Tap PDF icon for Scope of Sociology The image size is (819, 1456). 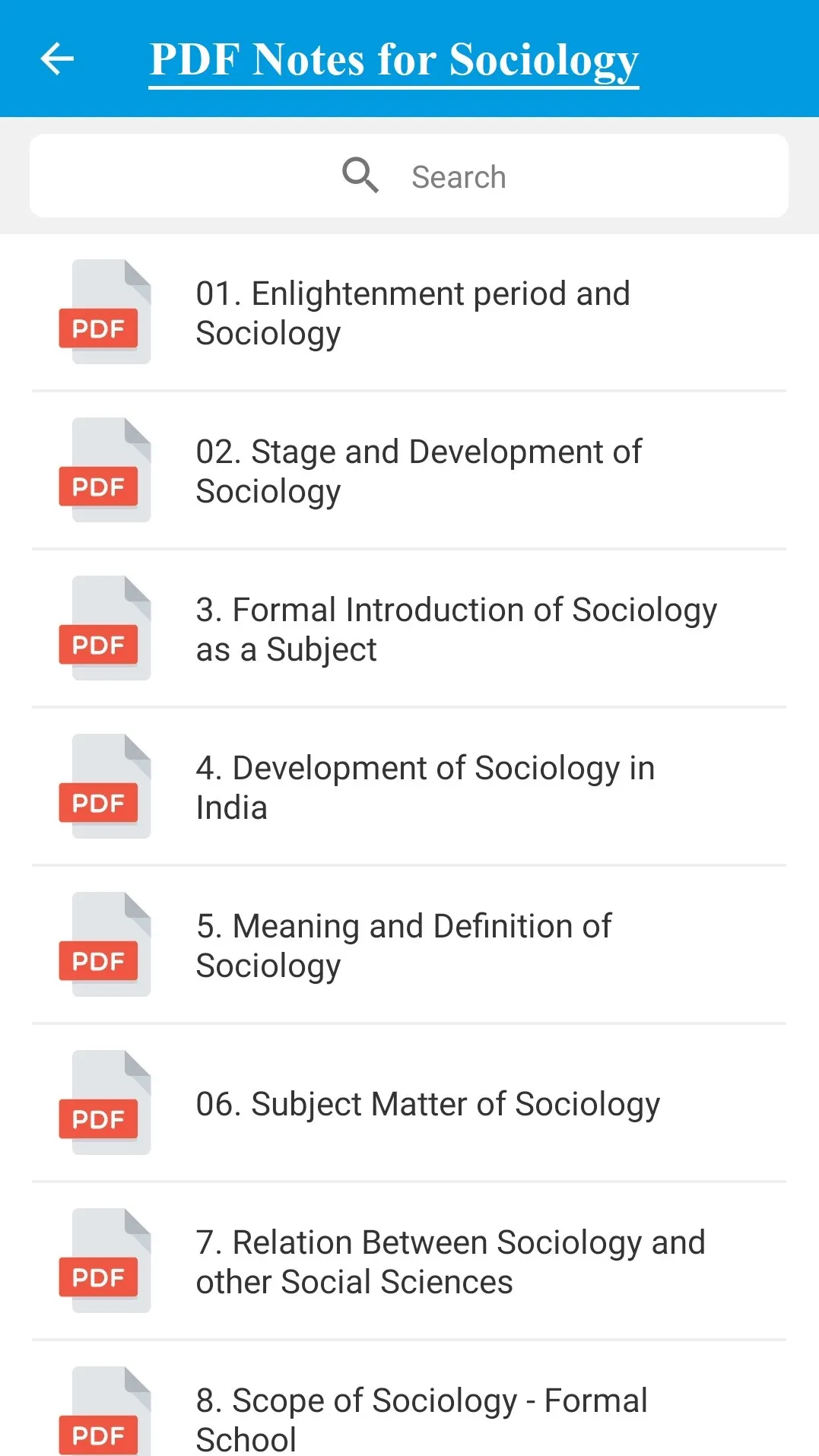tap(105, 1411)
